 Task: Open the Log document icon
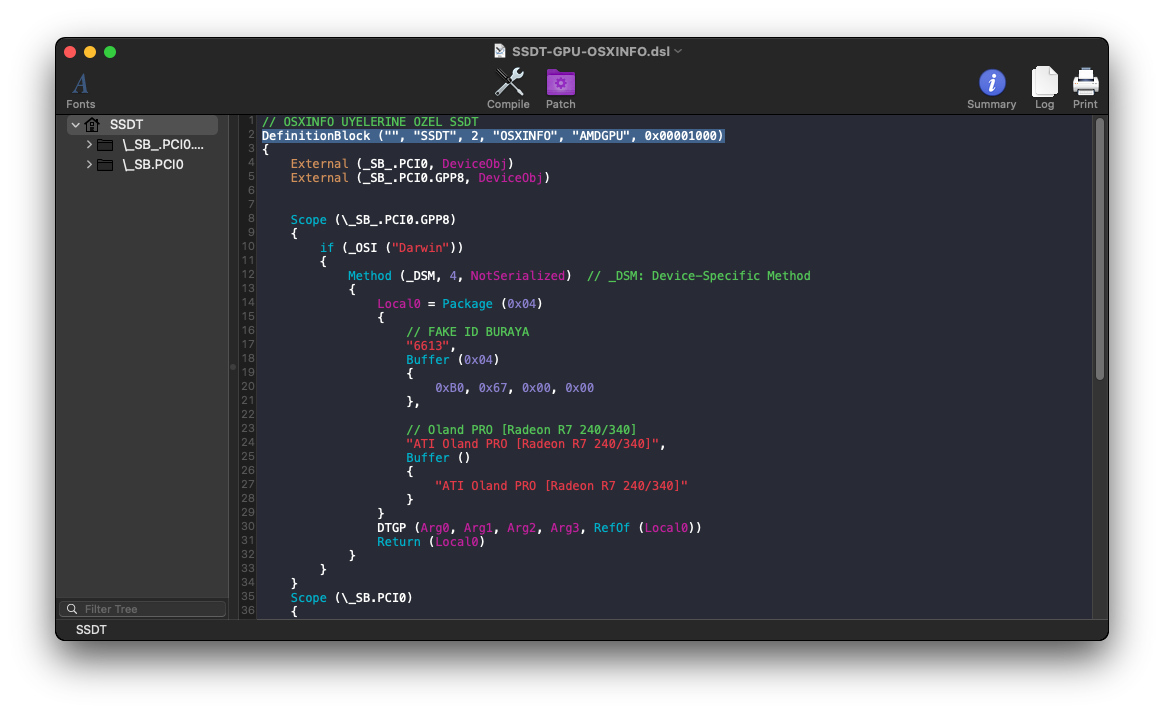click(x=1044, y=82)
